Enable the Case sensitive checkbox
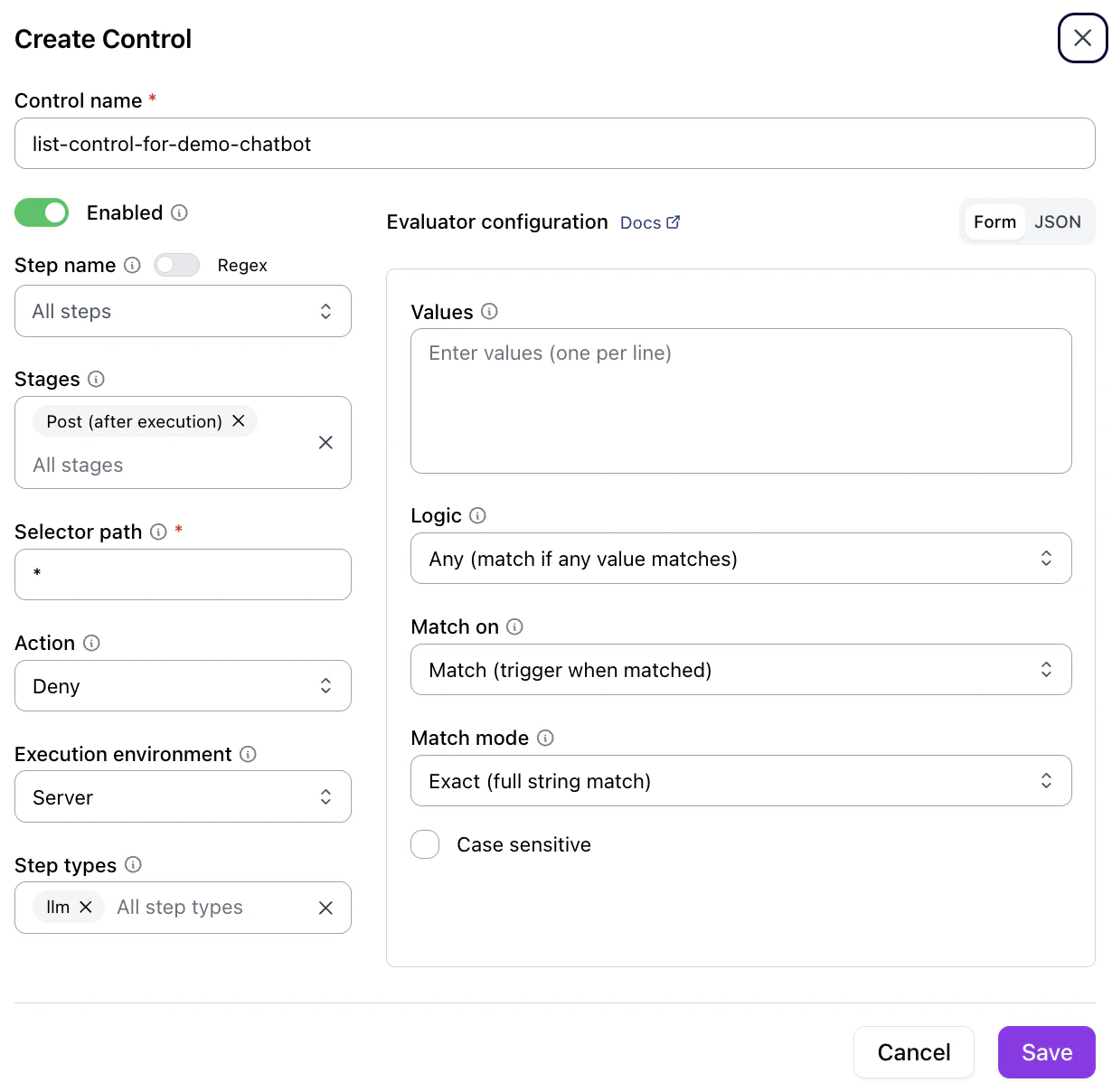1112x1092 pixels. pyautogui.click(x=425, y=843)
